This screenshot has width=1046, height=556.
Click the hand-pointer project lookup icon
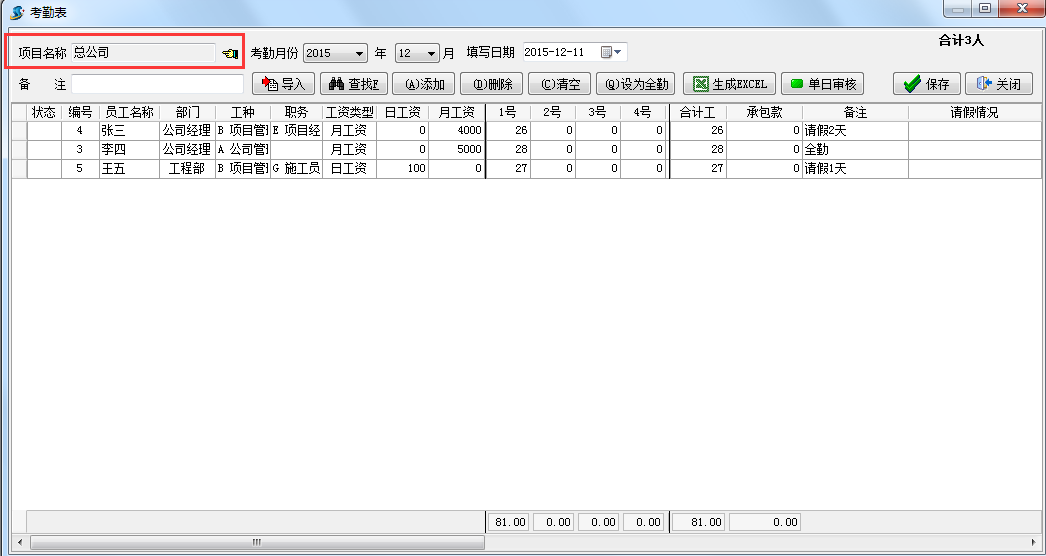coord(229,53)
